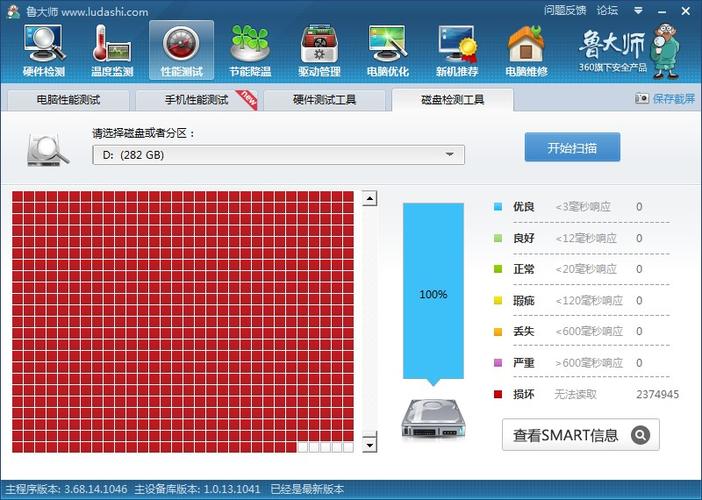The image size is (702, 500).
Task: Click the 无法读取 label
Action: point(576,394)
